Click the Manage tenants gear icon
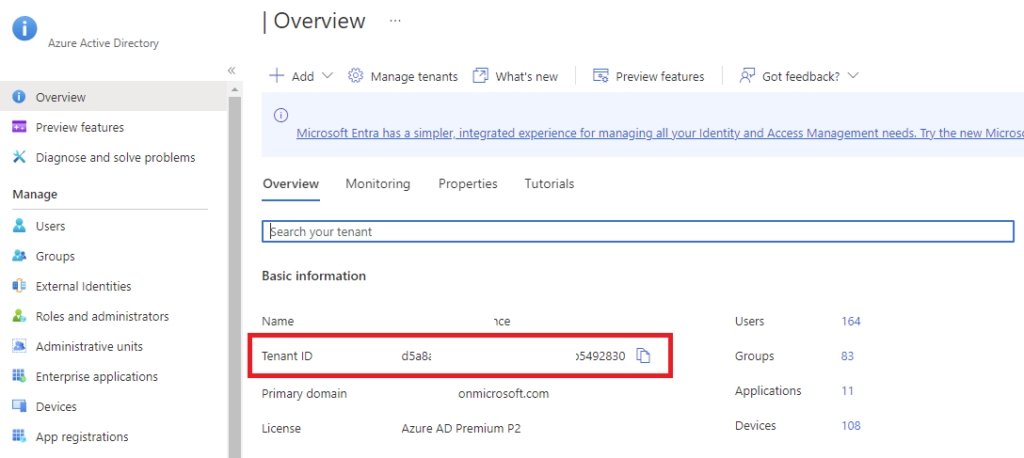Screen dimensions: 1024x458 (355, 76)
